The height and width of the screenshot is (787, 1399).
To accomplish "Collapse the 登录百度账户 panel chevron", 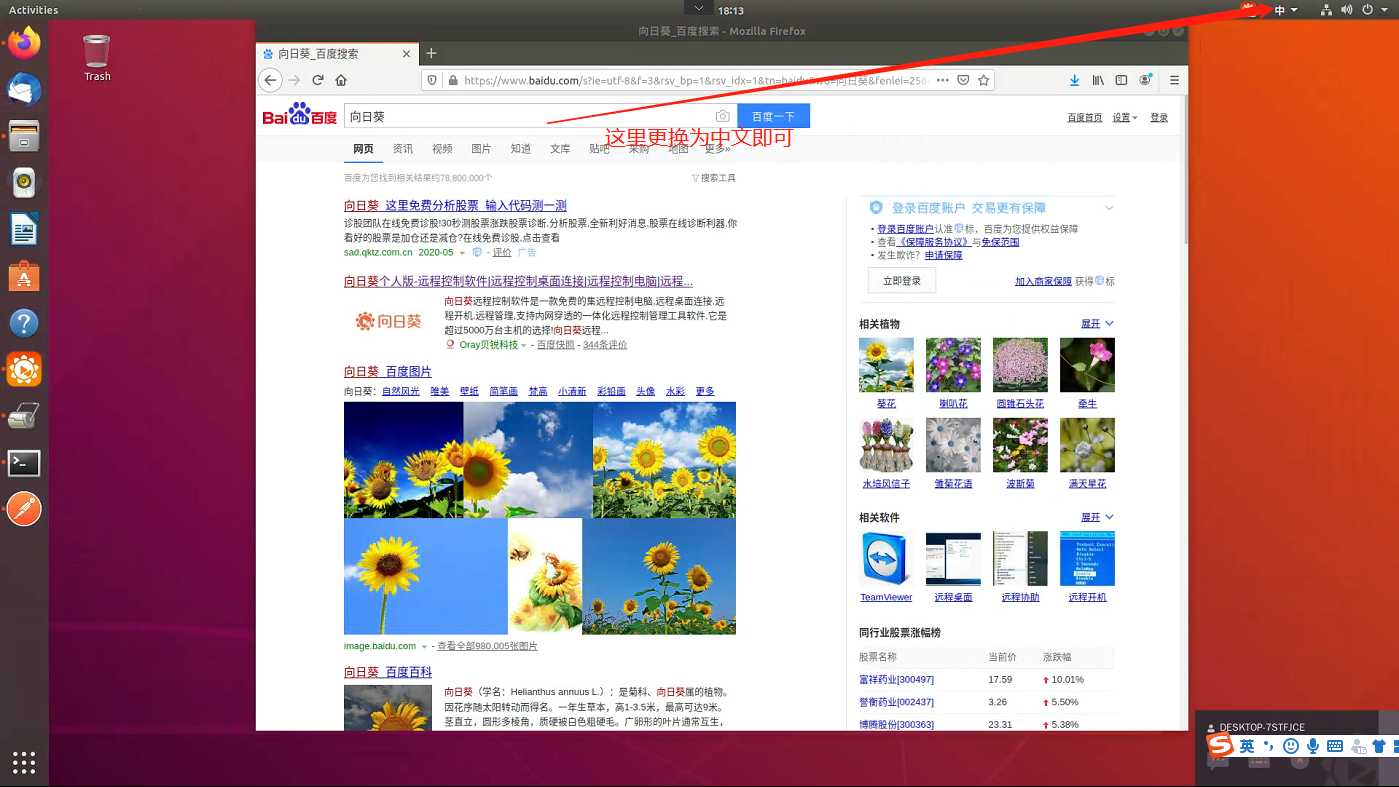I will [1108, 208].
